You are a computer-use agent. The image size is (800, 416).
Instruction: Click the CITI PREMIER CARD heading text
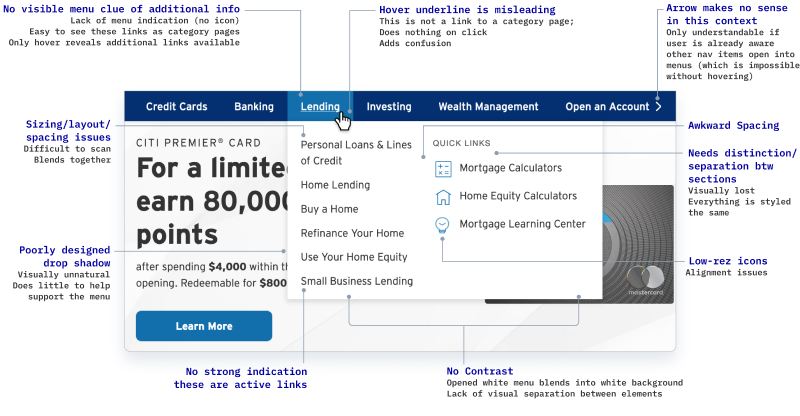(x=198, y=143)
